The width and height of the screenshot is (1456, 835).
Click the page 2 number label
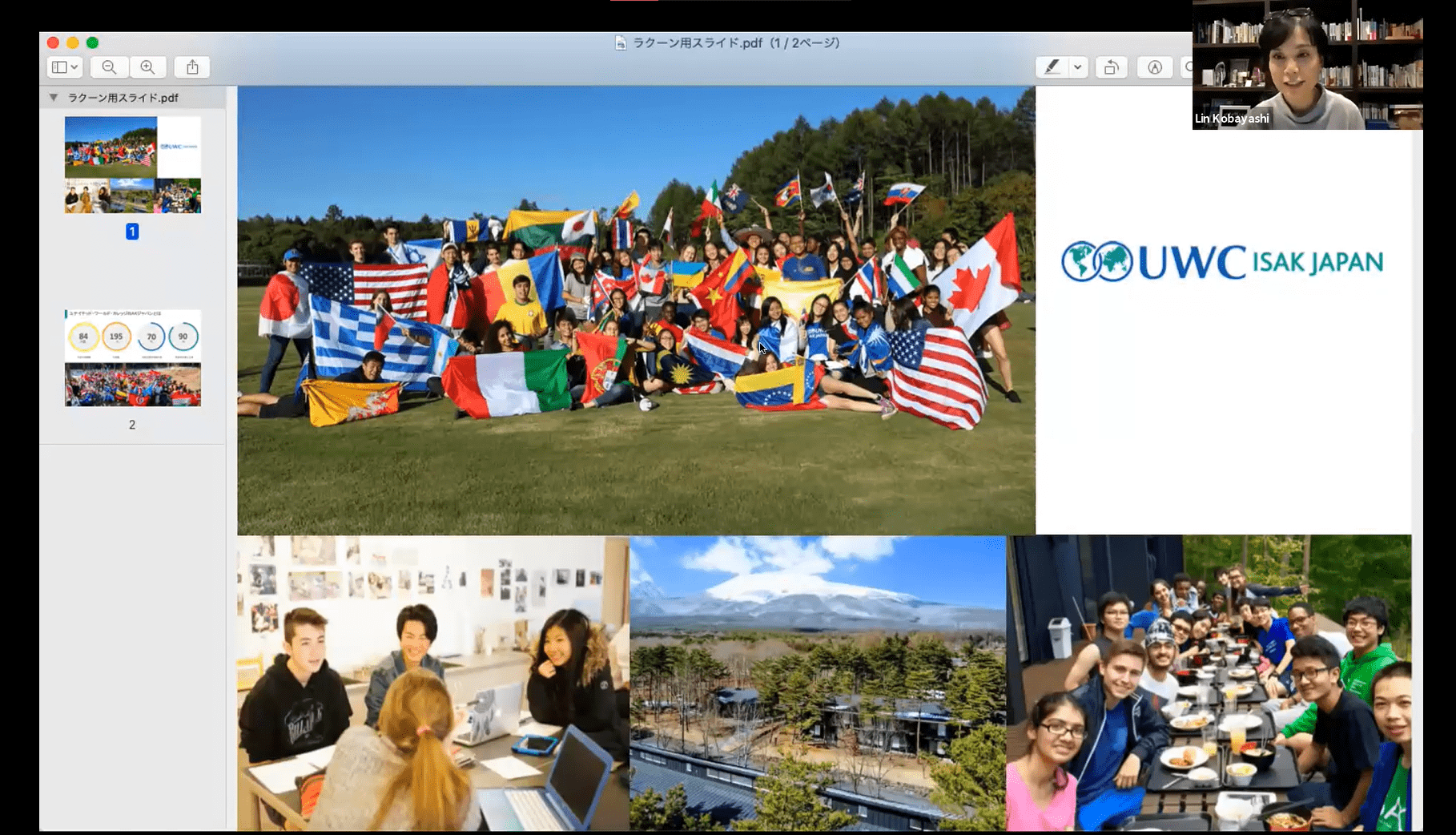[x=132, y=425]
